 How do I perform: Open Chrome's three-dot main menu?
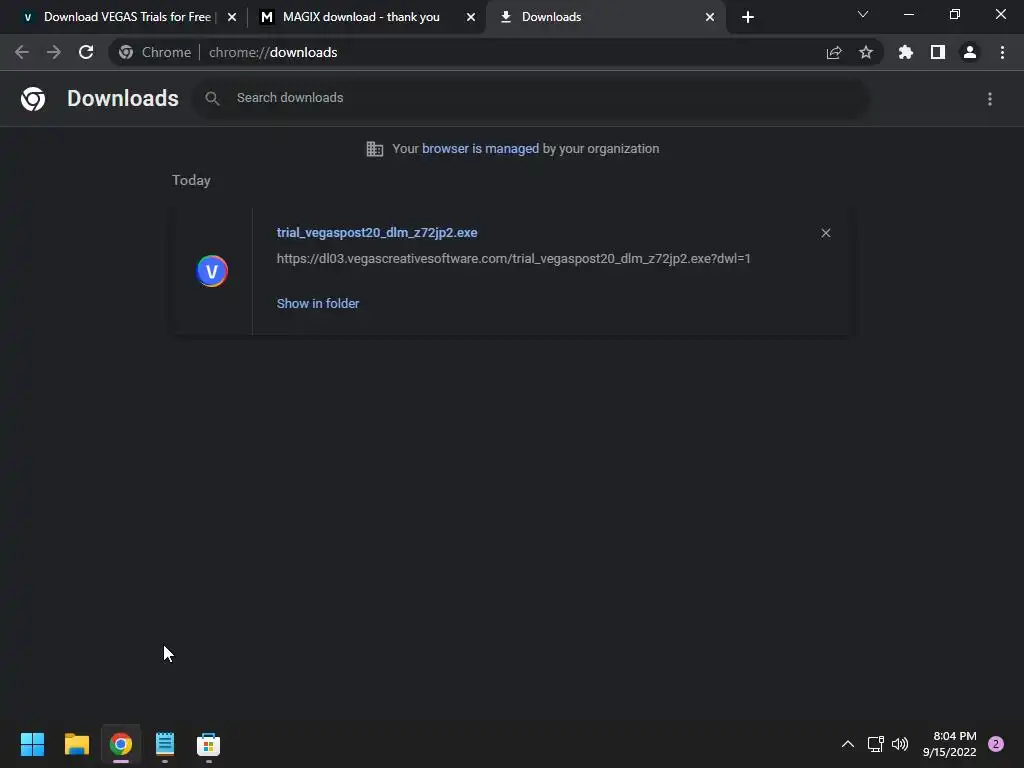[1002, 52]
